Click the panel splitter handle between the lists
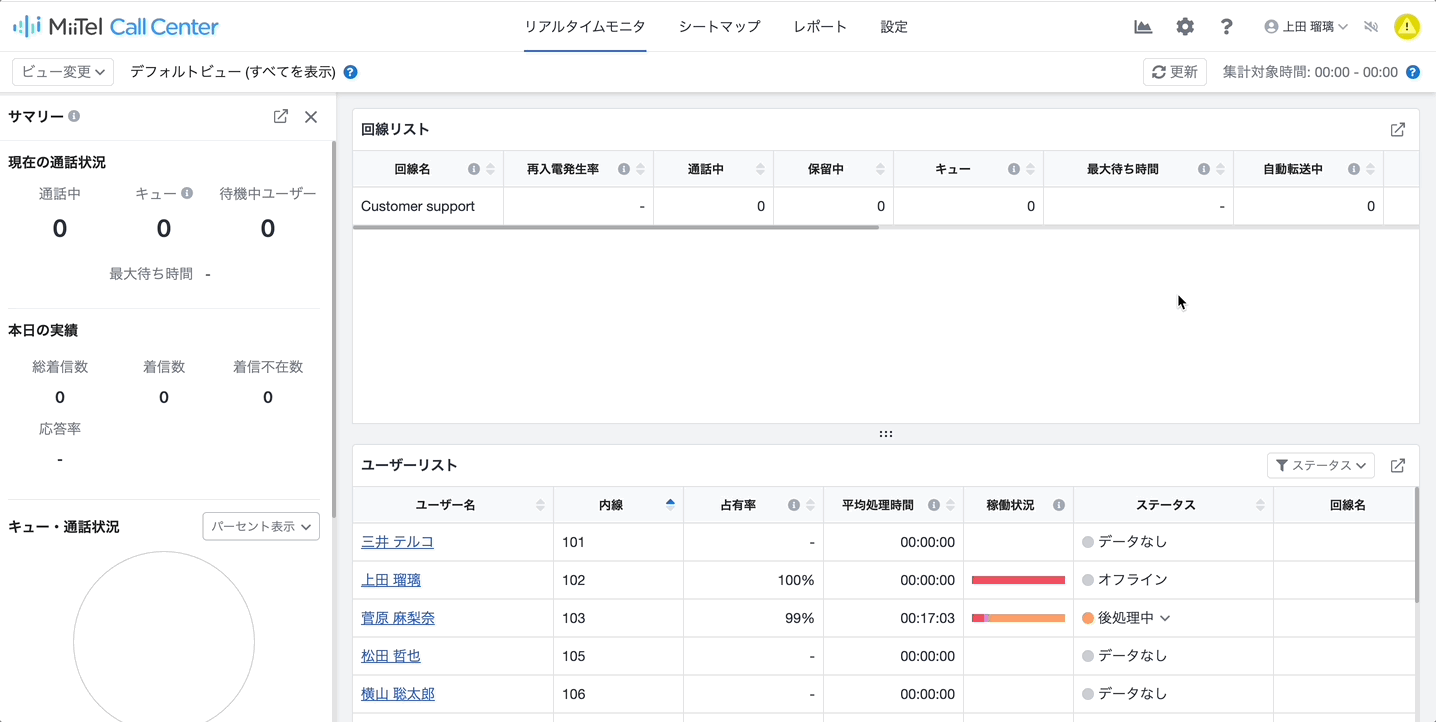The width and height of the screenshot is (1436, 722). [x=886, y=434]
